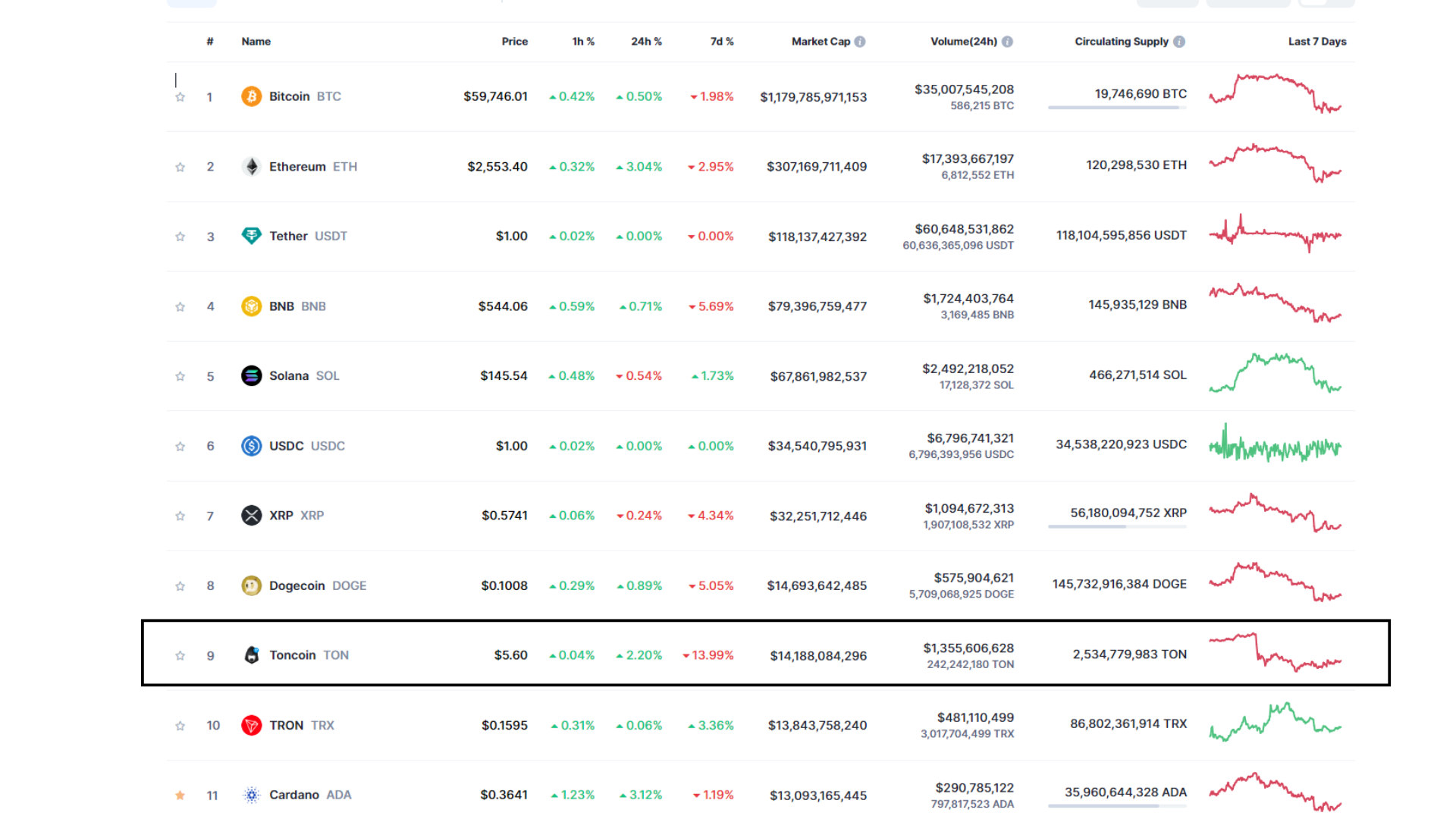Click the TRON red logo icon
1456x819 pixels.
tap(251, 725)
